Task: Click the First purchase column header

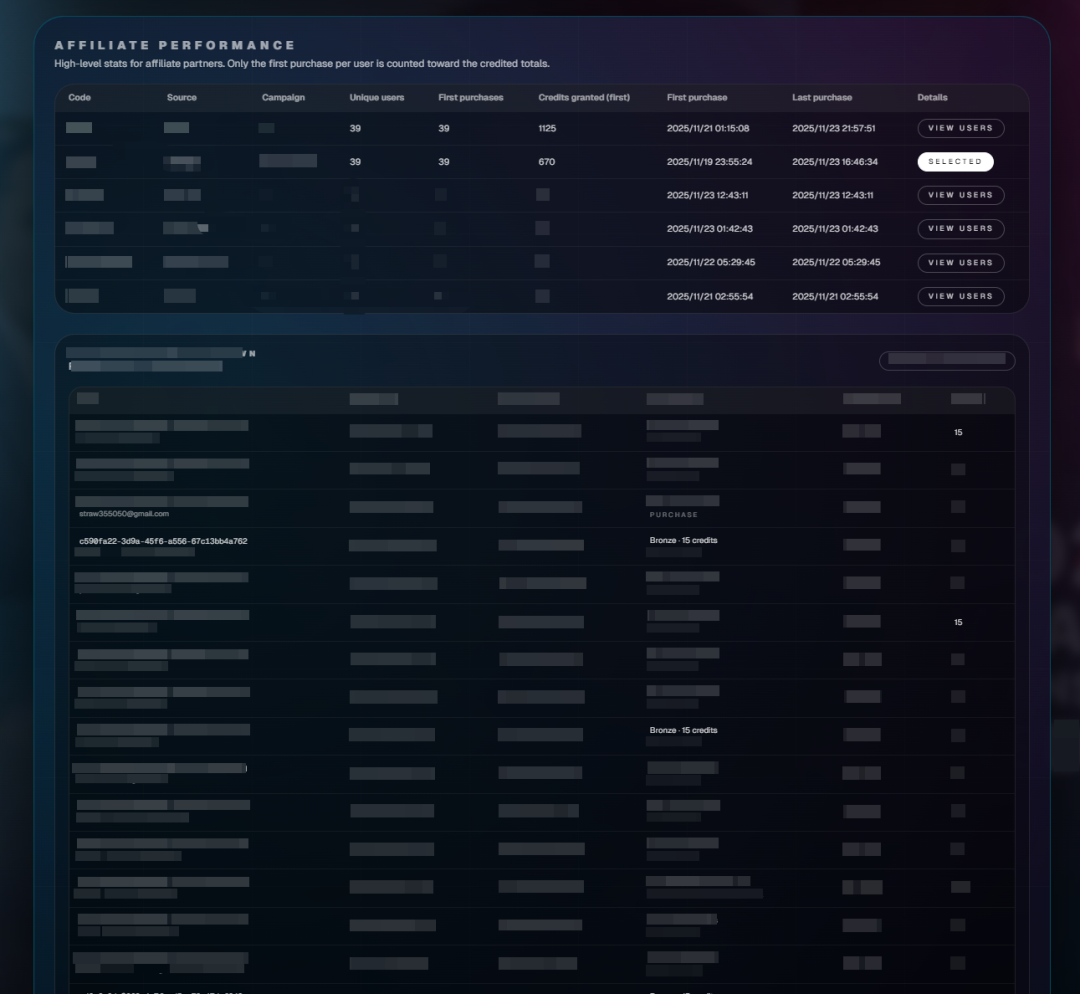Action: tap(697, 98)
